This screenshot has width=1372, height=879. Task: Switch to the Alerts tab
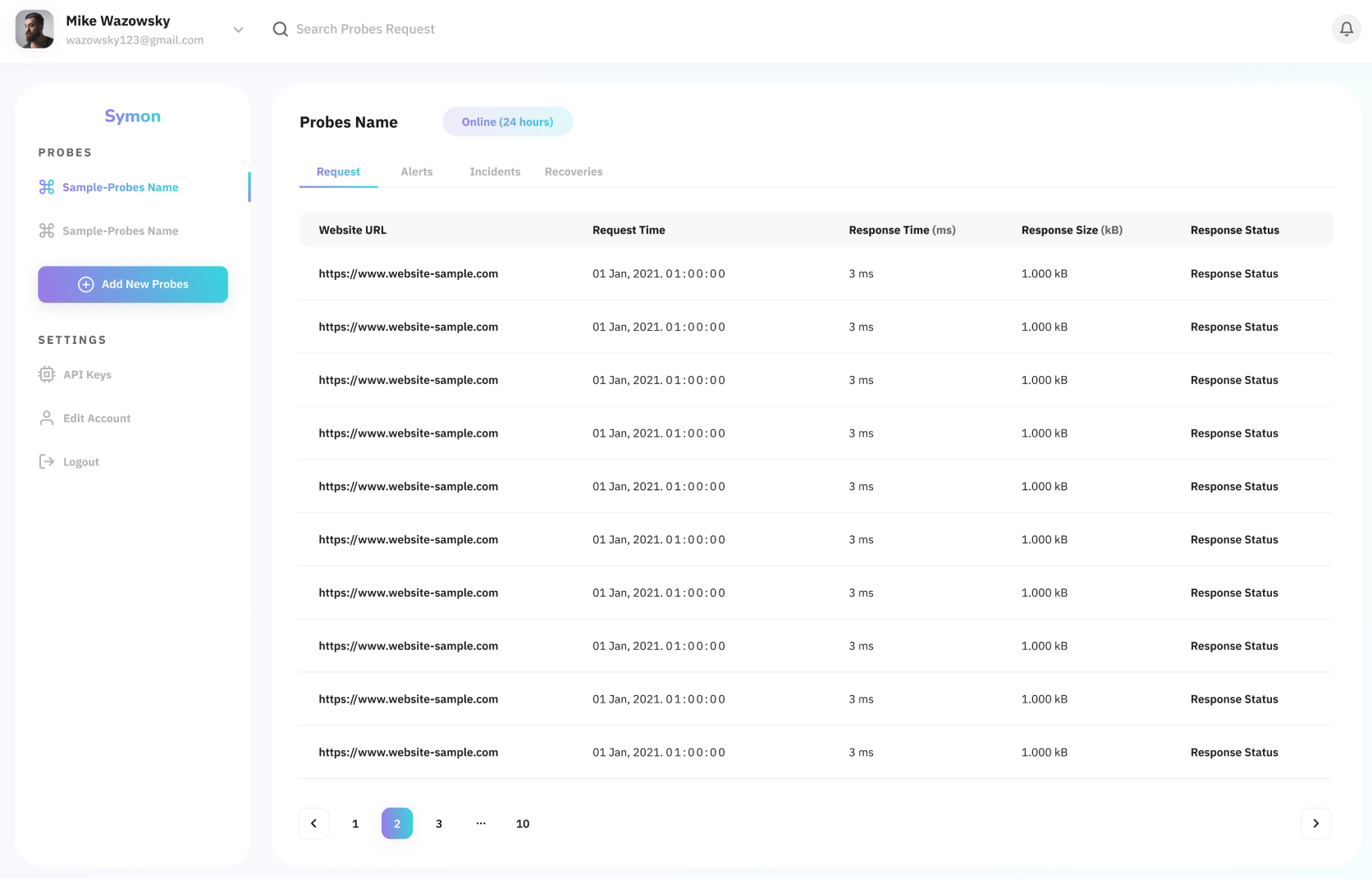tap(416, 172)
